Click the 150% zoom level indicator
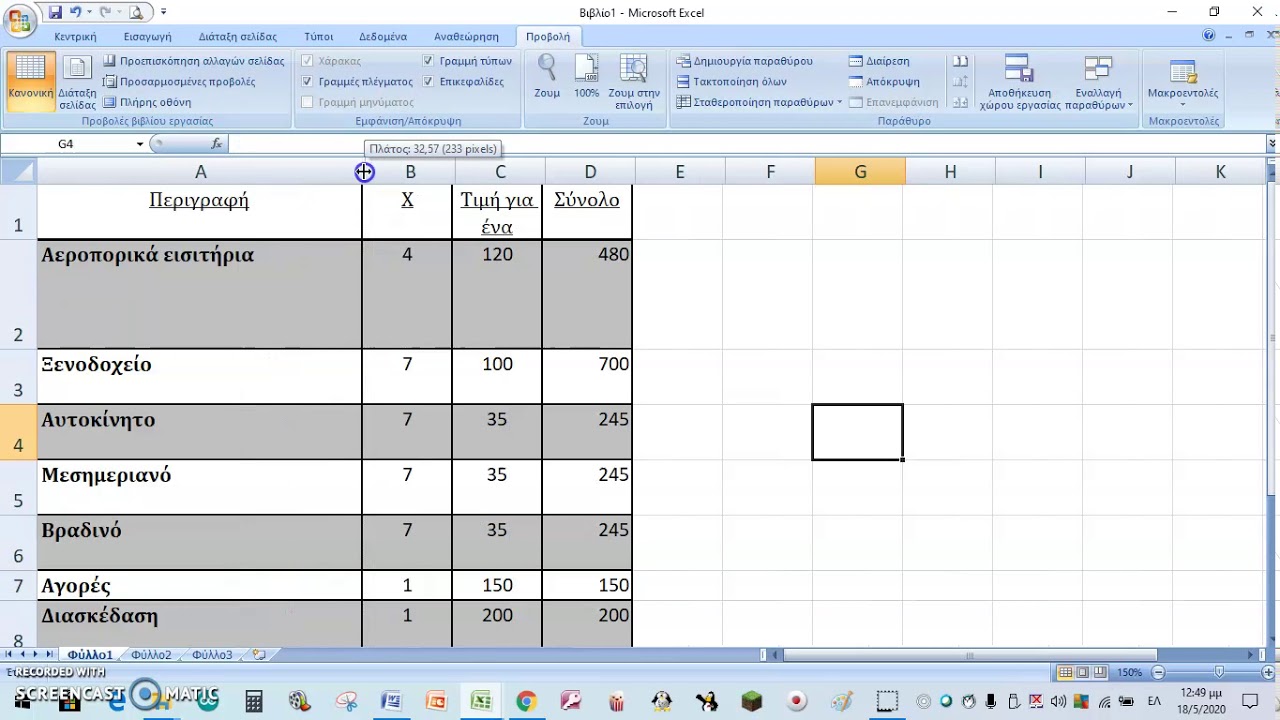Screen dimensions: 1280x720 pos(1130,672)
